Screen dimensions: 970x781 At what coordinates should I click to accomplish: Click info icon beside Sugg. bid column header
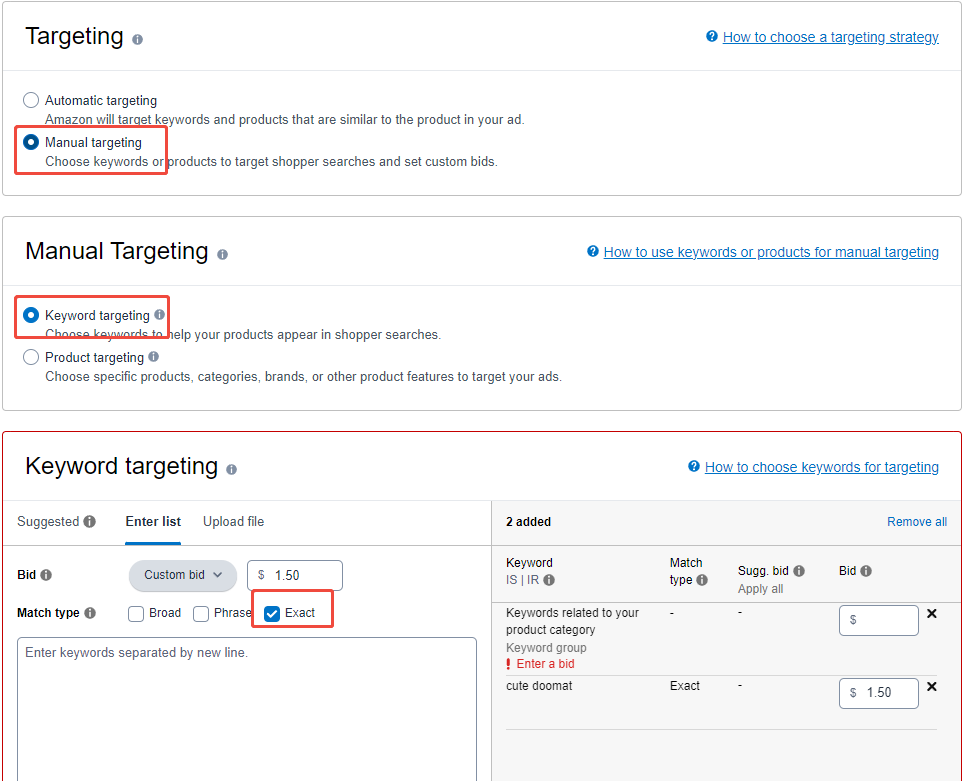pos(799,571)
